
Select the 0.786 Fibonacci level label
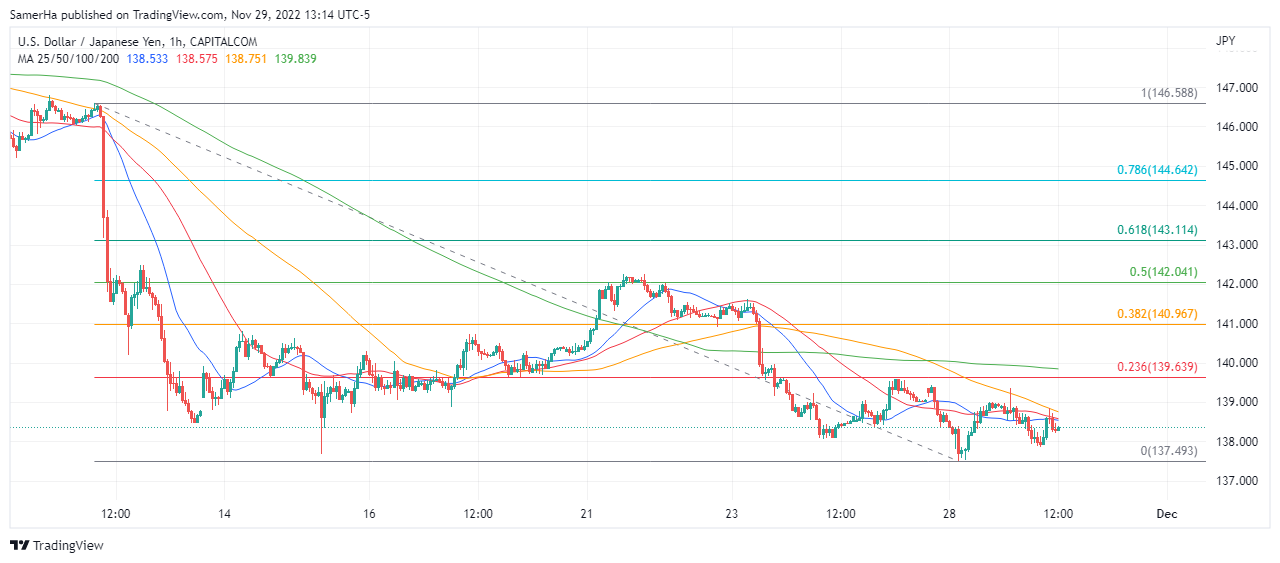[x=1156, y=170]
